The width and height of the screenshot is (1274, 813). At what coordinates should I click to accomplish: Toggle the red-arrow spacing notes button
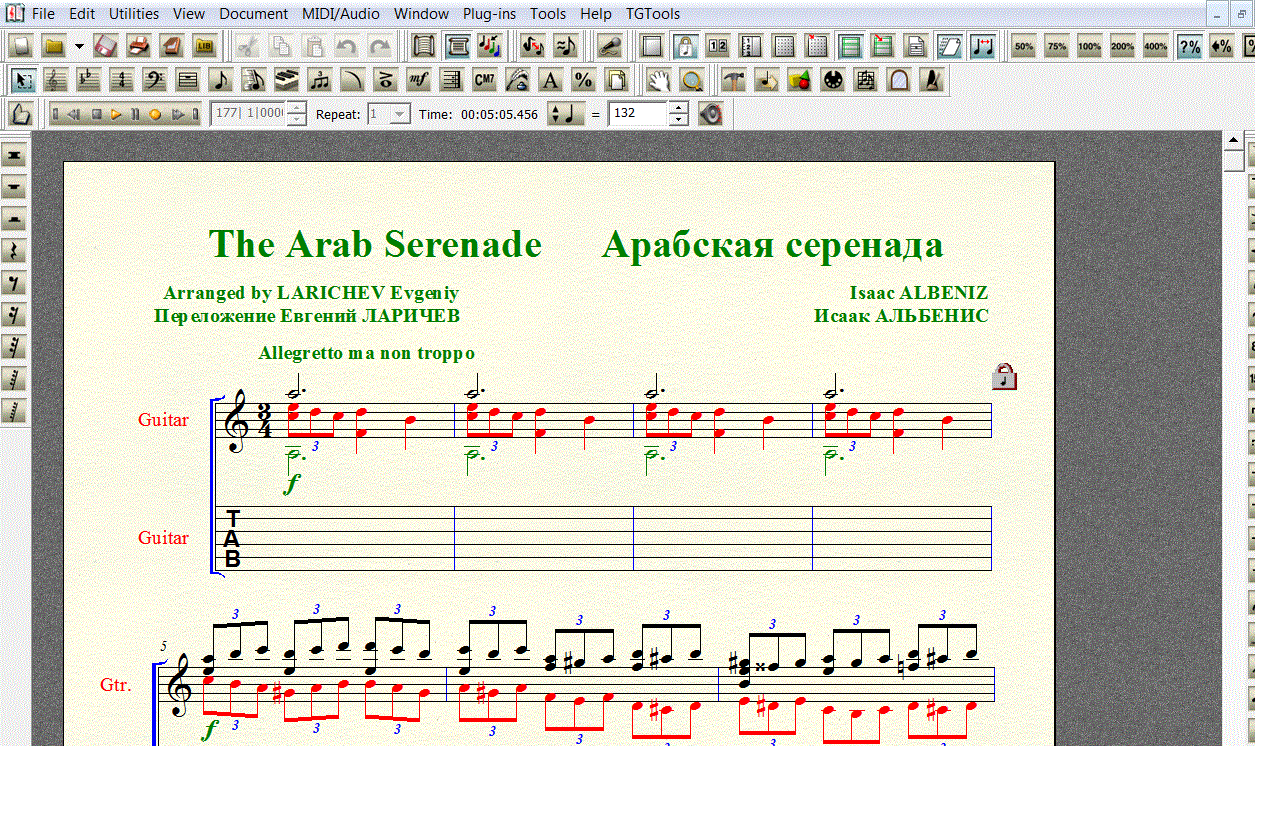pos(984,46)
